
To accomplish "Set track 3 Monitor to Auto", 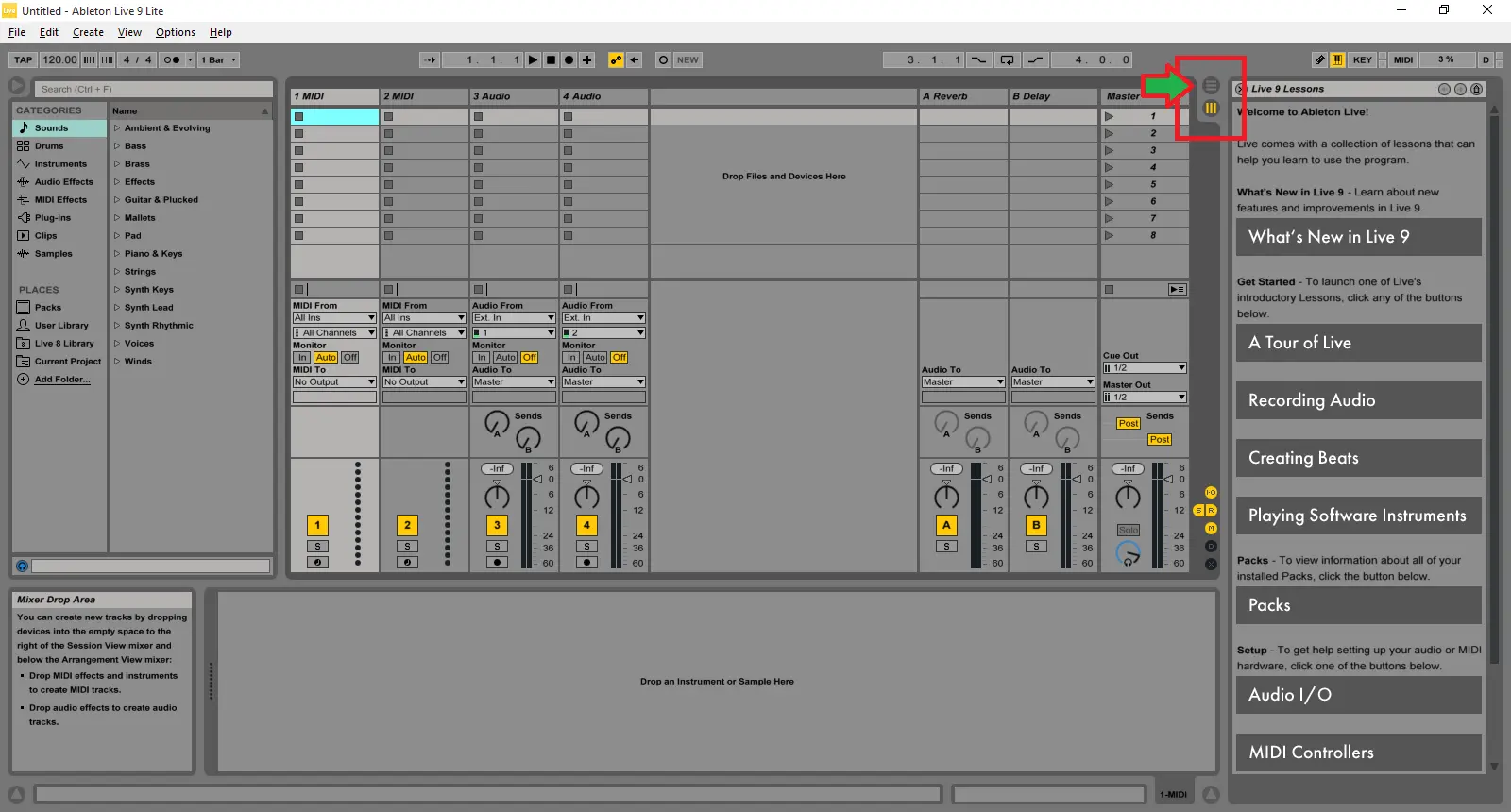I will [x=505, y=358].
